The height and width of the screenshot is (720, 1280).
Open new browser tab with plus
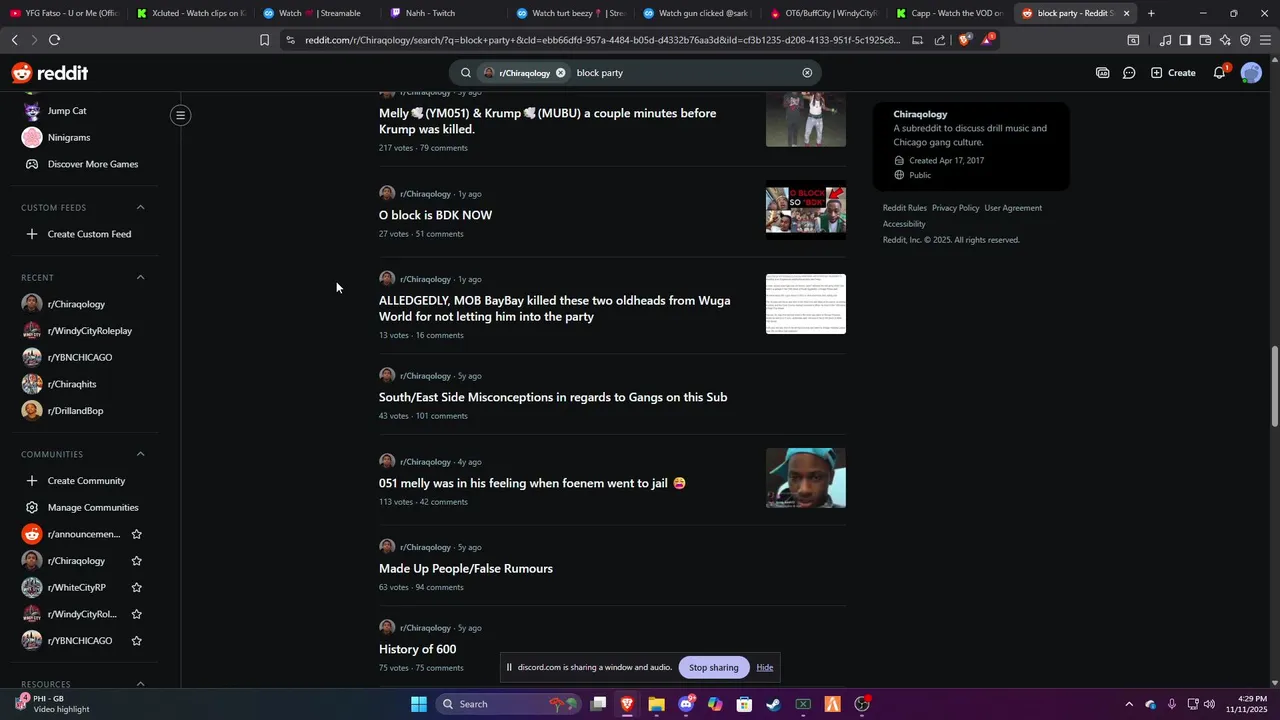click(x=1151, y=13)
